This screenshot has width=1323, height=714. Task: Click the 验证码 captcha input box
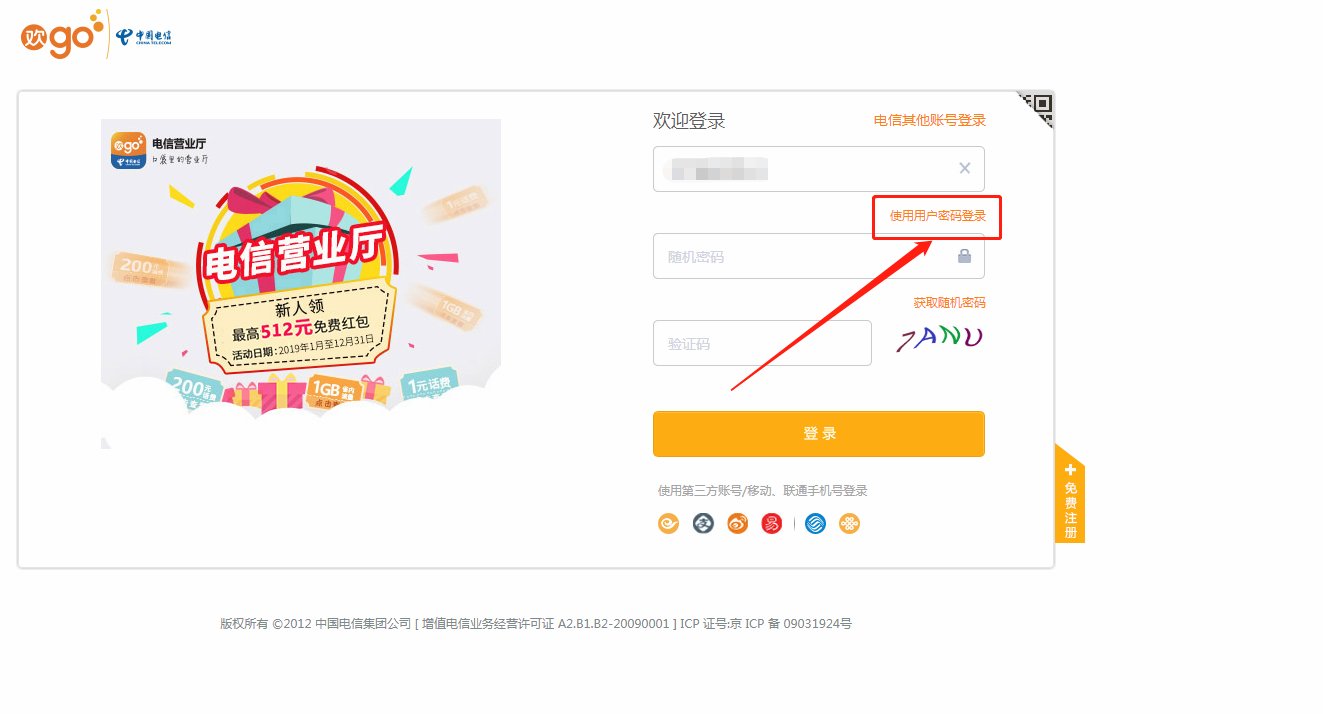(762, 342)
